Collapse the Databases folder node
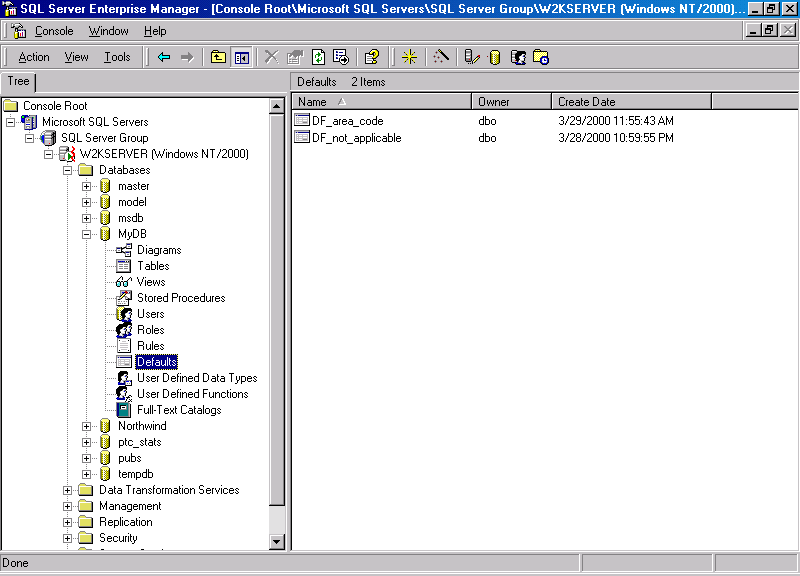800x576 pixels. click(67, 170)
